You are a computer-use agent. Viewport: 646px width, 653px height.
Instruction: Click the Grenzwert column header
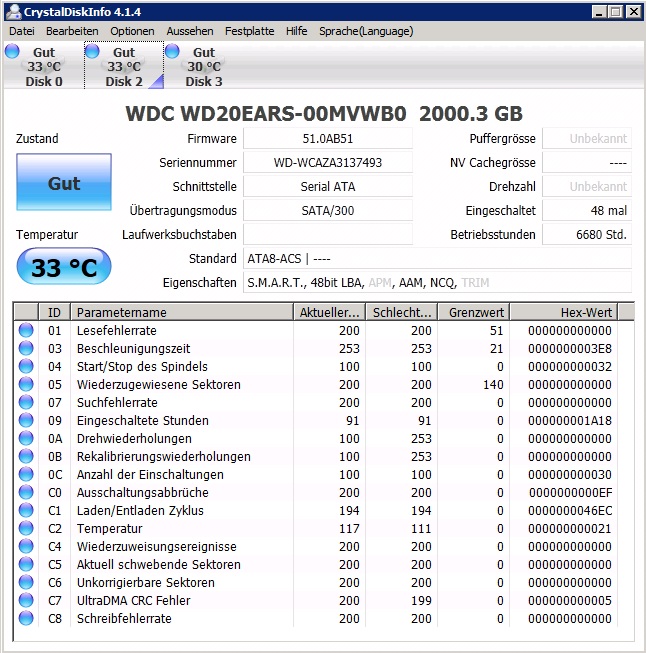[474, 312]
